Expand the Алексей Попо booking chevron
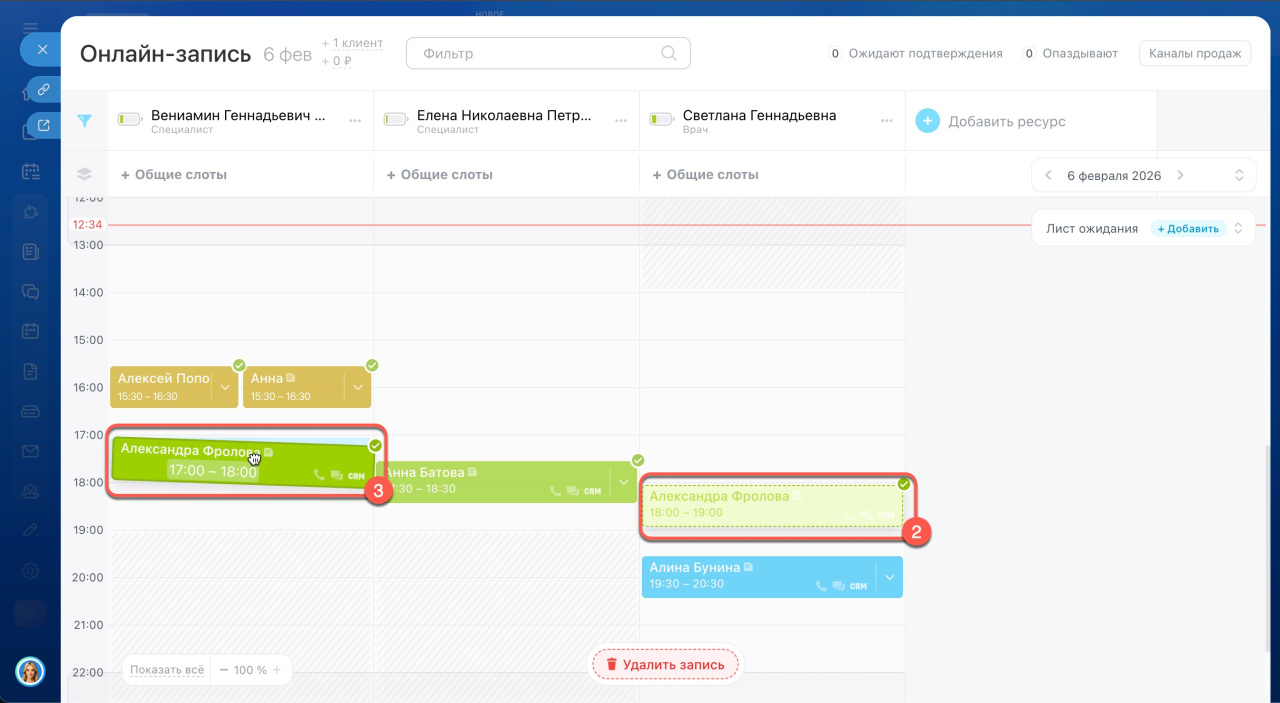Screen dimensions: 1280x703 pos(225,387)
